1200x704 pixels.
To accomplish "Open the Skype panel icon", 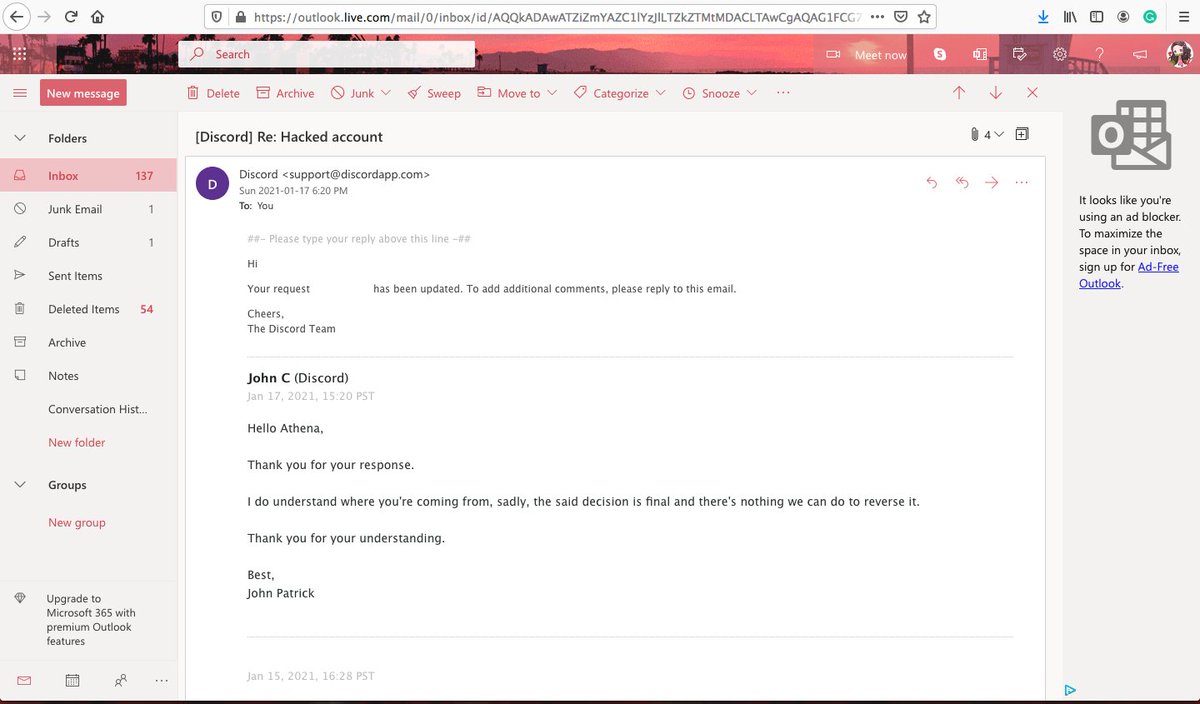I will pyautogui.click(x=940, y=54).
